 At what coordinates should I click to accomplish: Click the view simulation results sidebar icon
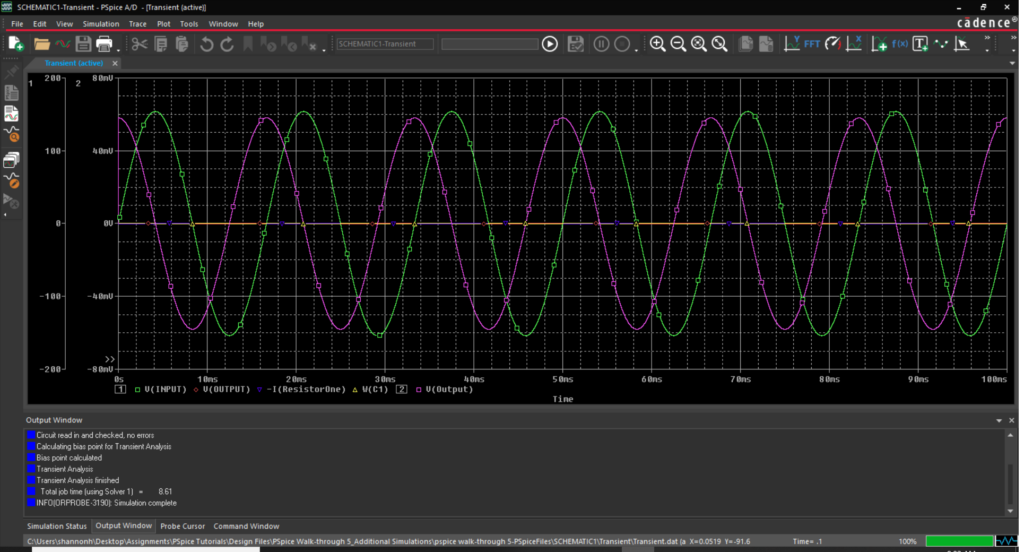(12, 114)
